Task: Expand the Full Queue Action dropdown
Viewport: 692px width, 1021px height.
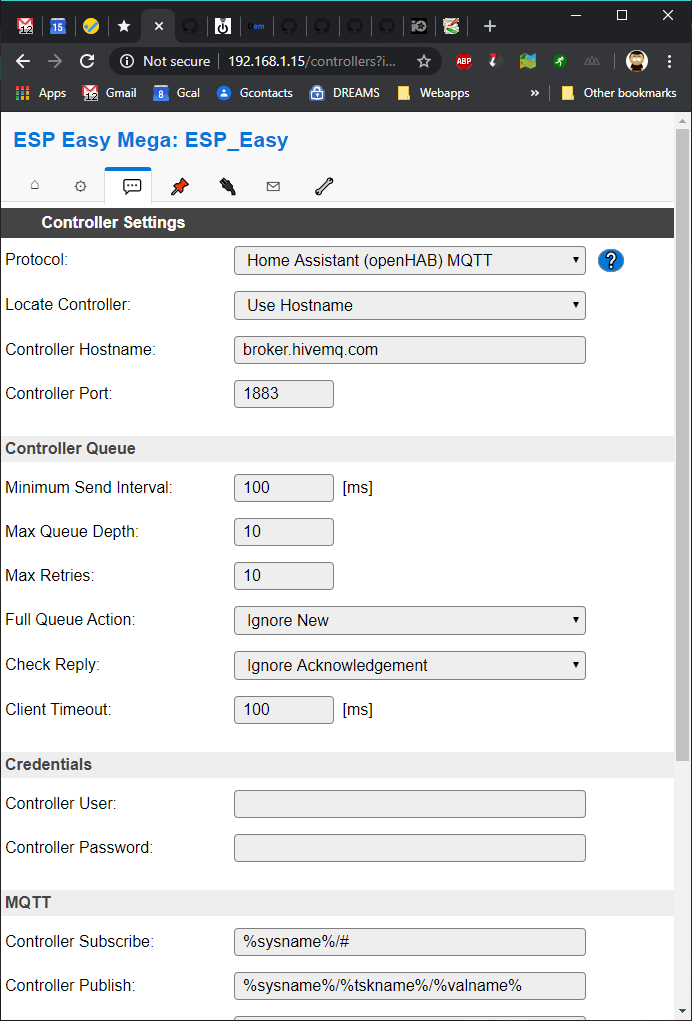Action: tap(410, 621)
